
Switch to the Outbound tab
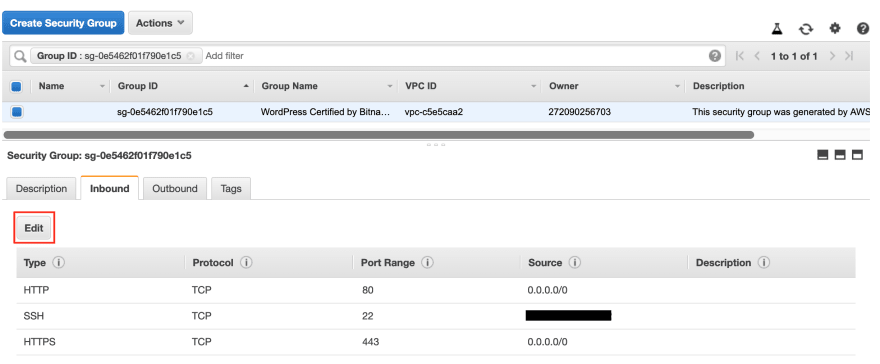175,188
